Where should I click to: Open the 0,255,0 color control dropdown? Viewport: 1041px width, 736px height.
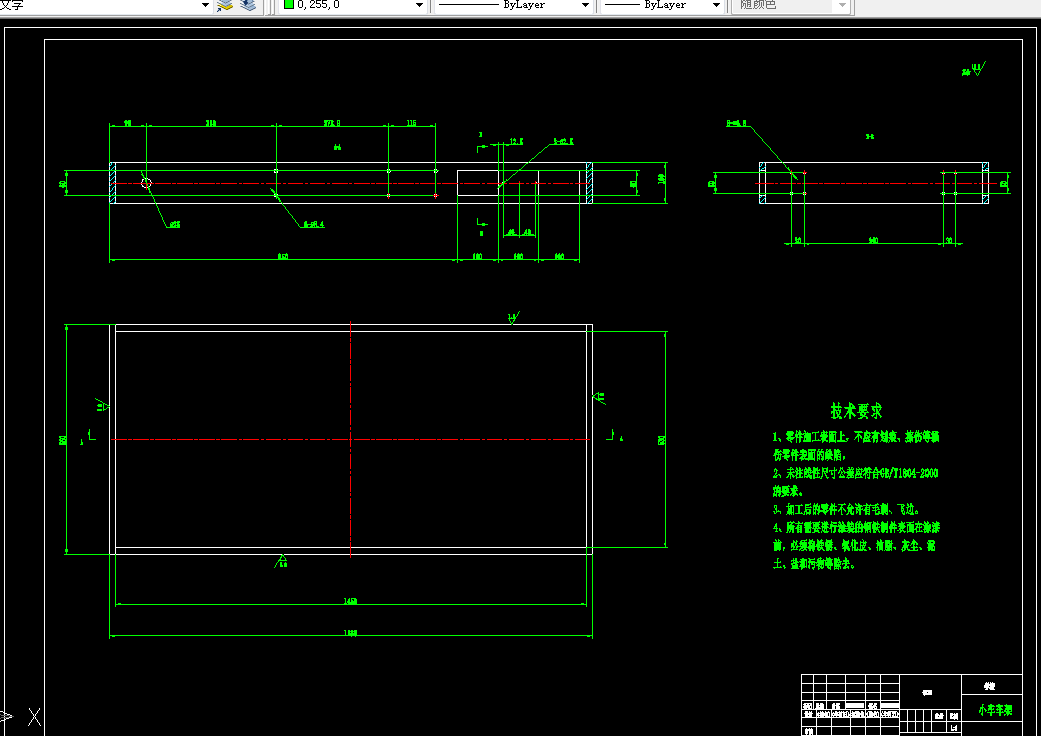point(419,5)
